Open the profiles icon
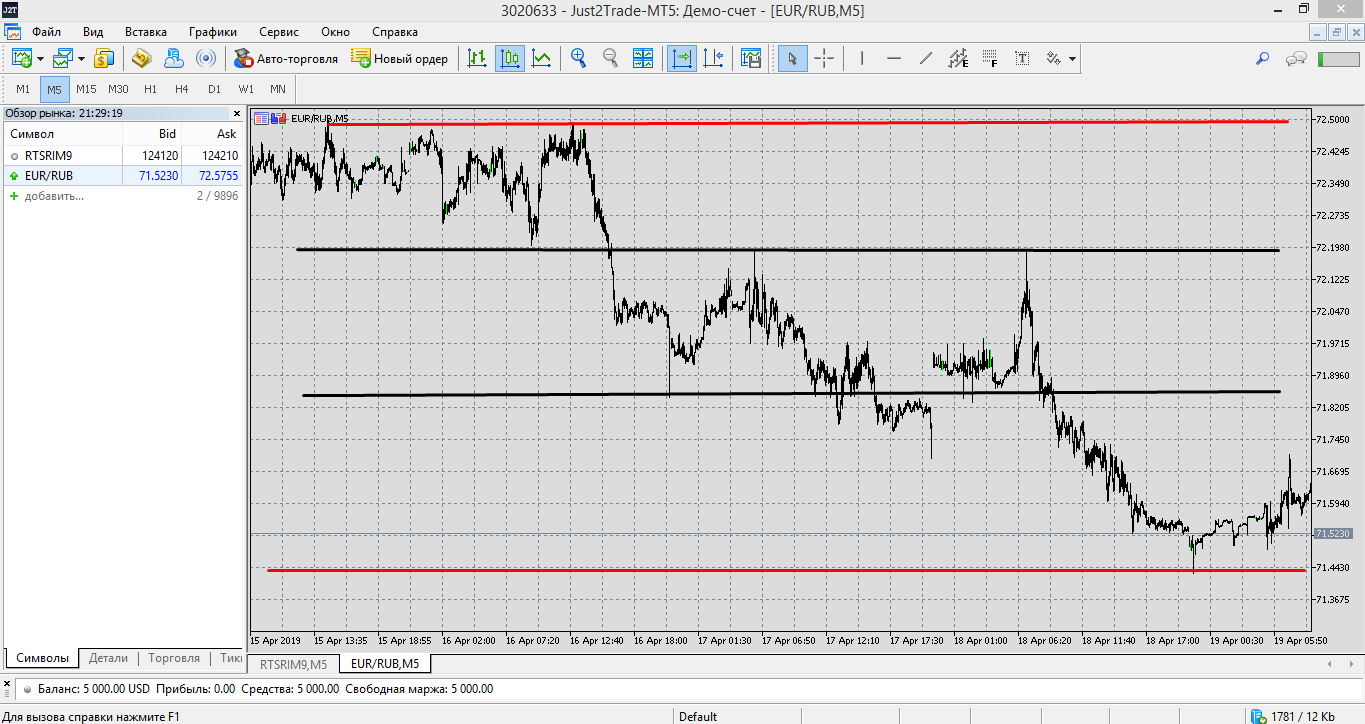The height and width of the screenshot is (724, 1365). pos(63,58)
